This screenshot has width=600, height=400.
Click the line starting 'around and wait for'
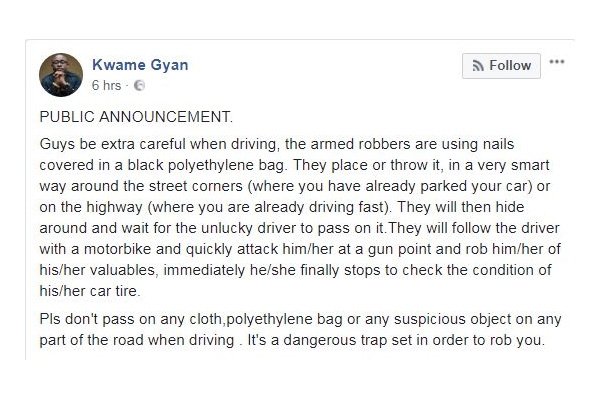click(300, 228)
